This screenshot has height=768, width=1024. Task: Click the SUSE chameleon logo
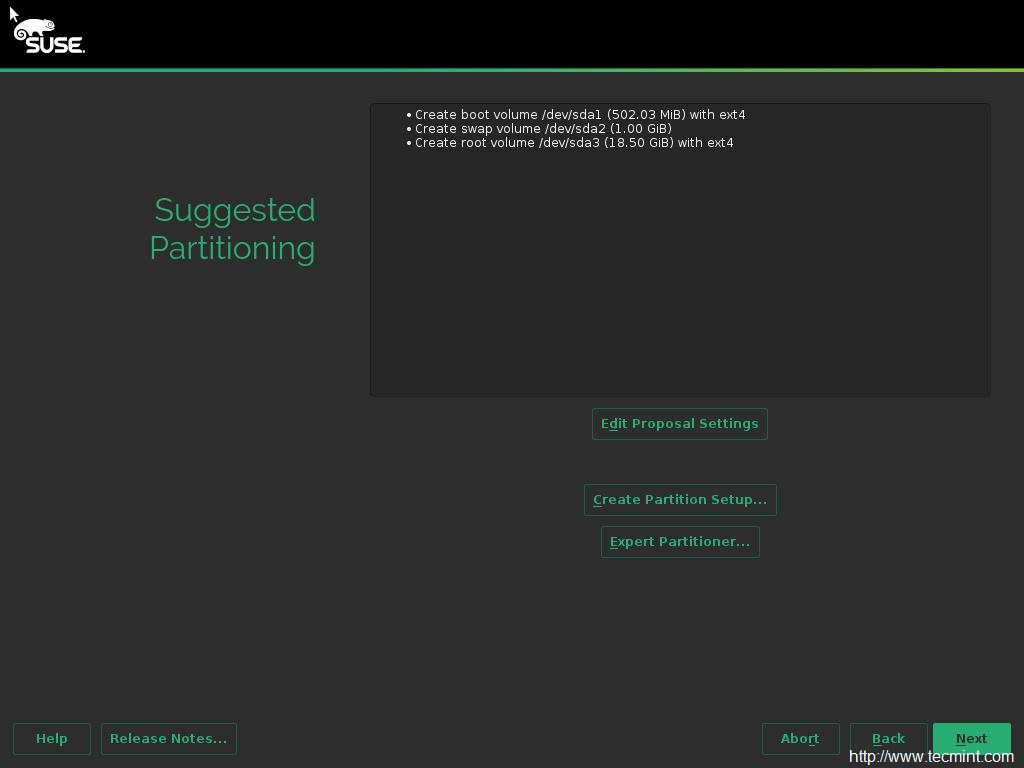coord(35,29)
